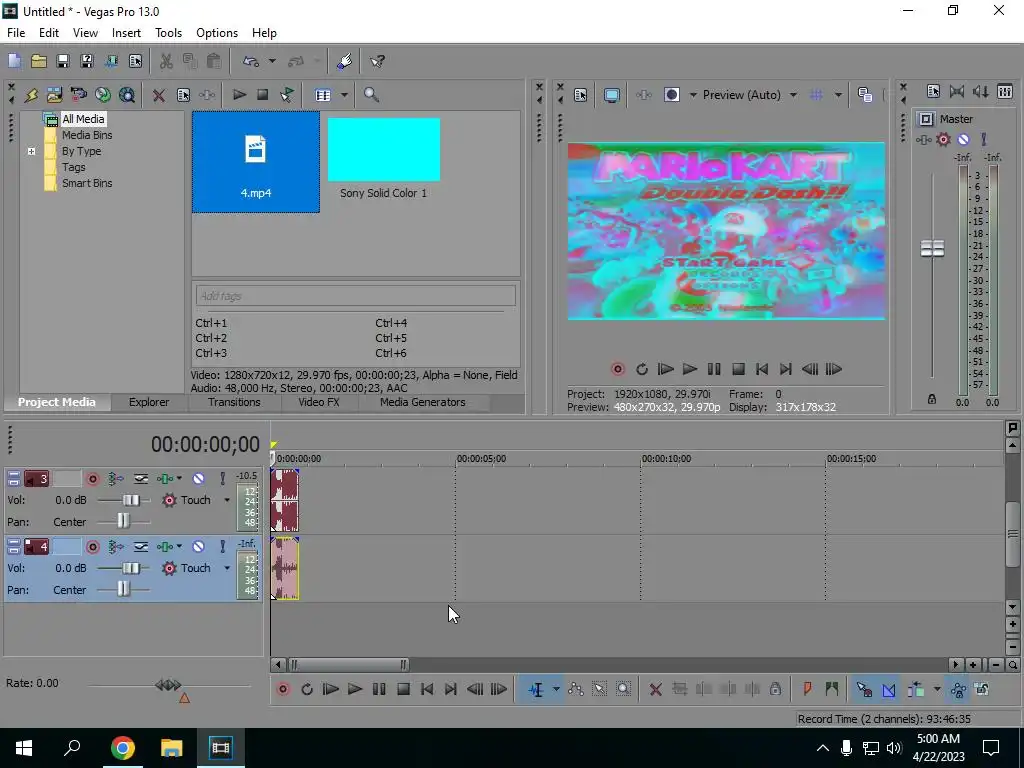Screen dimensions: 1024x768
Task: Open track 3 automation mode Touch dropdown
Action: coord(227,500)
